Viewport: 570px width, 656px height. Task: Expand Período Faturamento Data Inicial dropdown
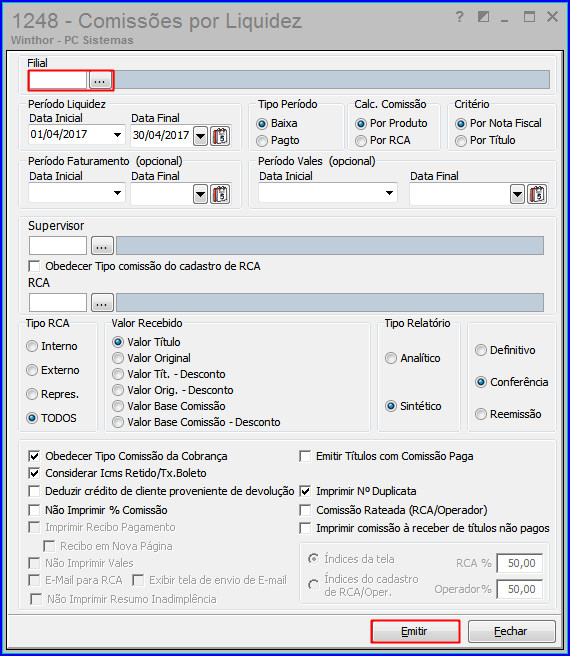pos(118,193)
